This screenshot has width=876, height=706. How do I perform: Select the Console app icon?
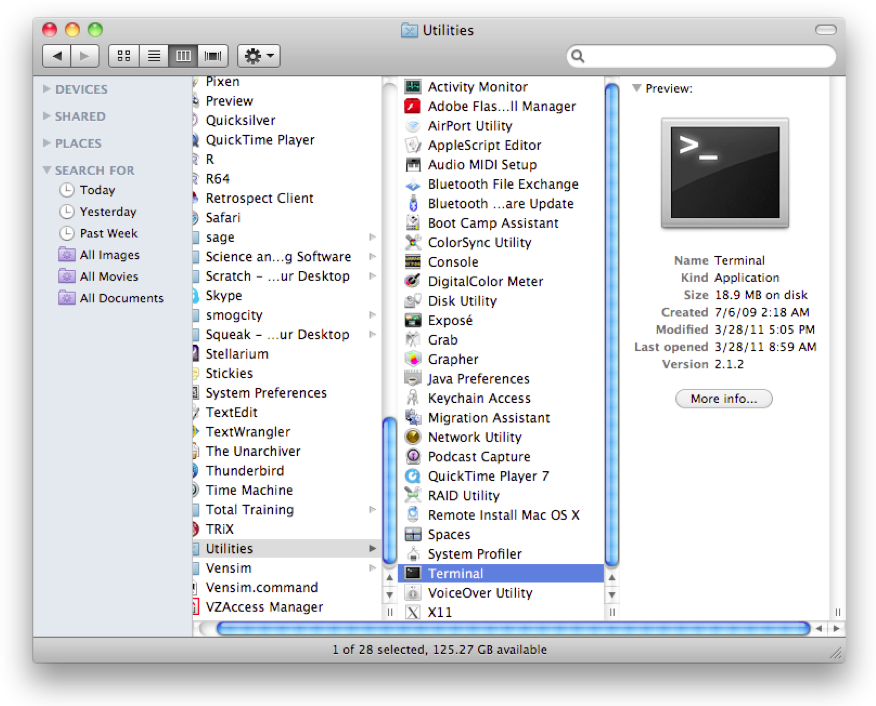click(x=413, y=262)
